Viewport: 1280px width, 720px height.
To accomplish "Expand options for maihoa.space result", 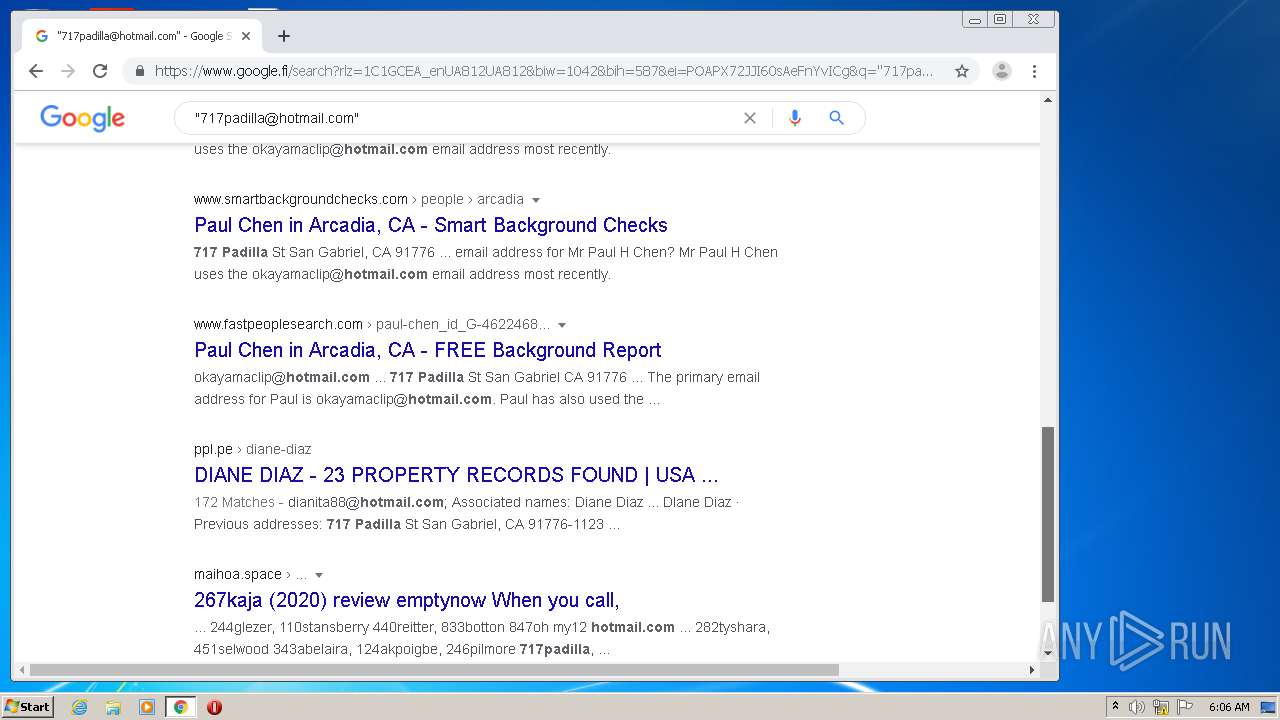I will point(319,575).
